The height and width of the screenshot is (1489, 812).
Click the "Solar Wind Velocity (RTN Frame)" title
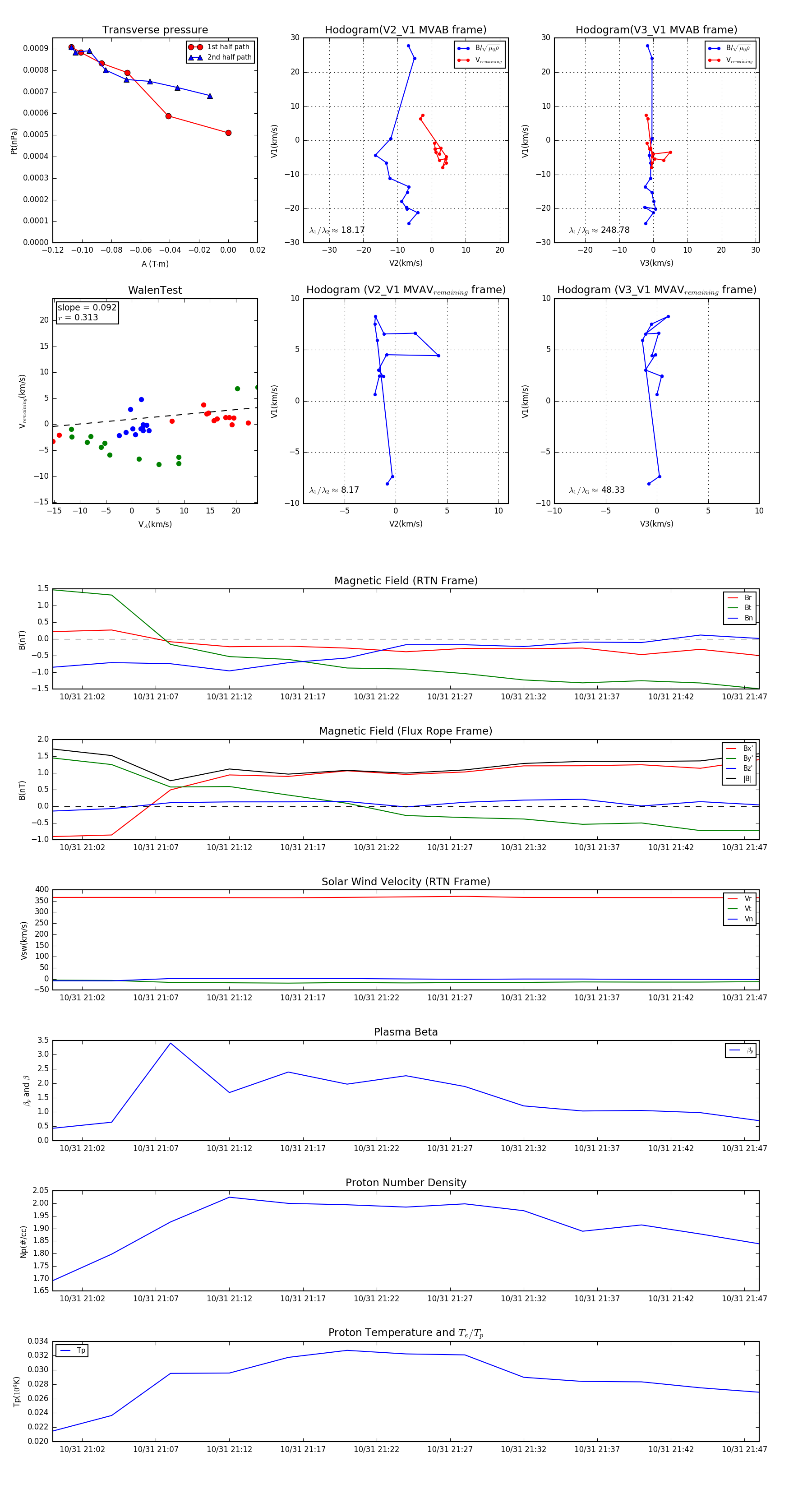click(406, 882)
